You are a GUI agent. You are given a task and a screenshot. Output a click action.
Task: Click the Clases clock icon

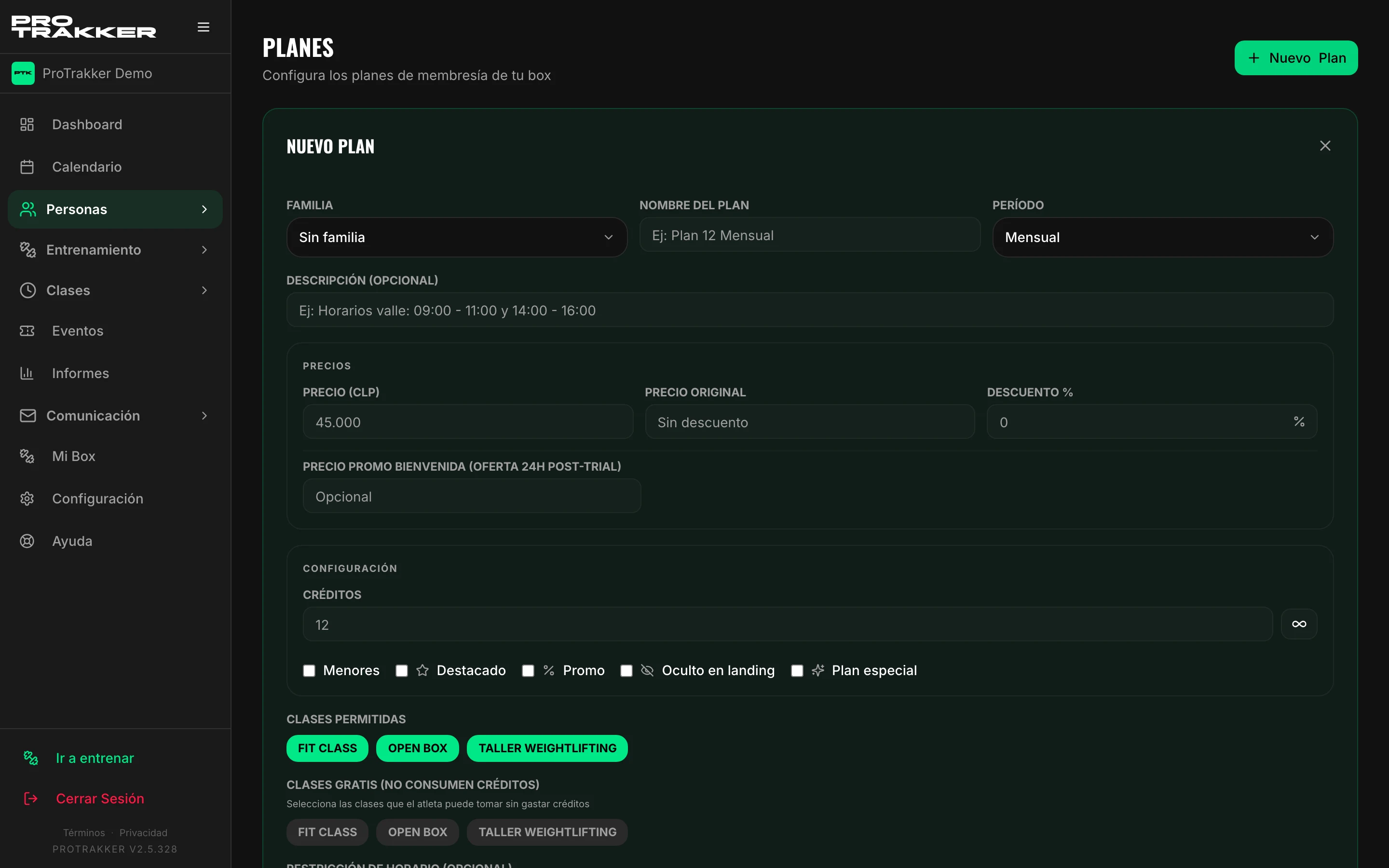[x=27, y=290]
